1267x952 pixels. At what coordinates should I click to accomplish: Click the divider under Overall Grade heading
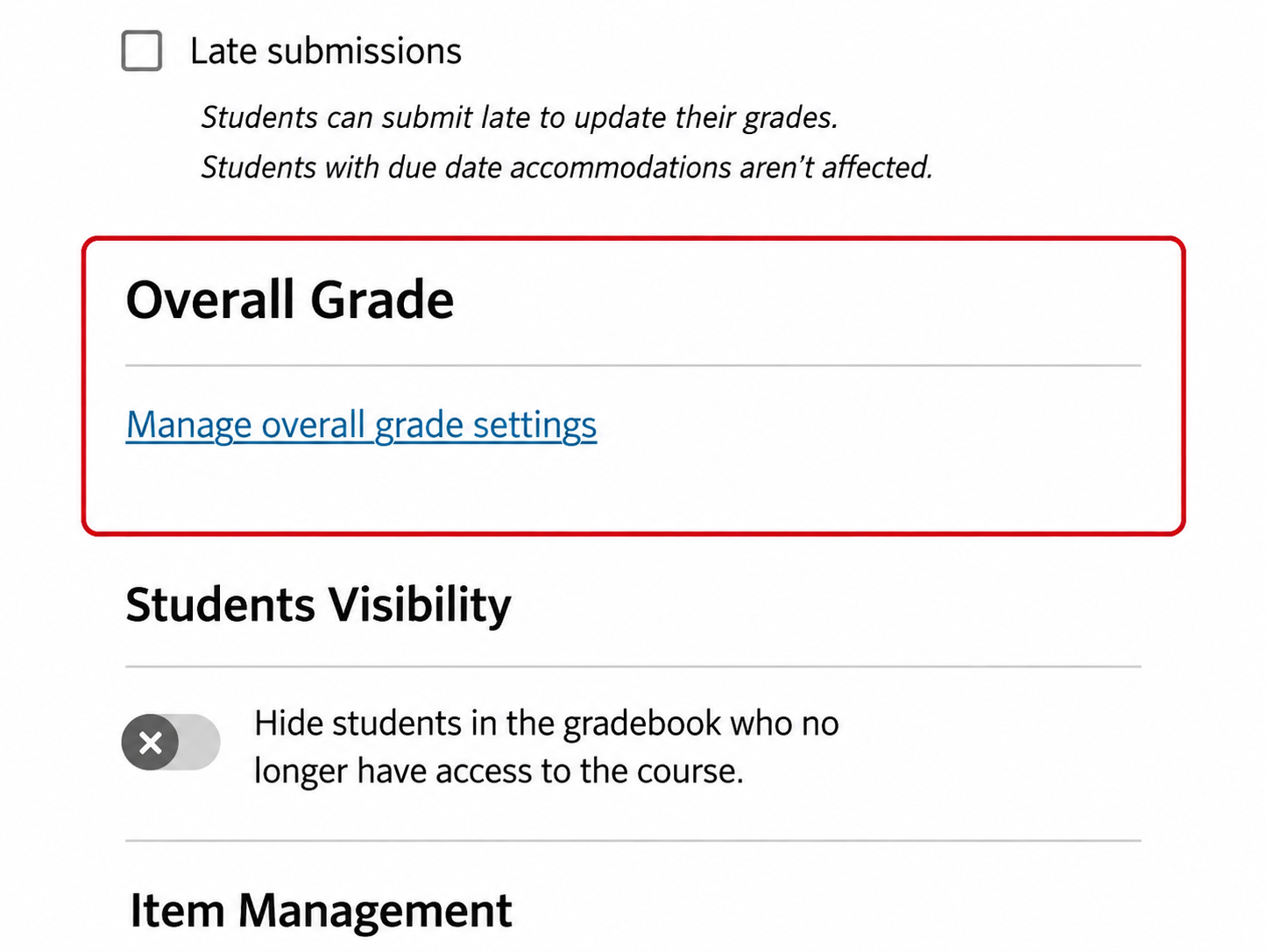633,365
